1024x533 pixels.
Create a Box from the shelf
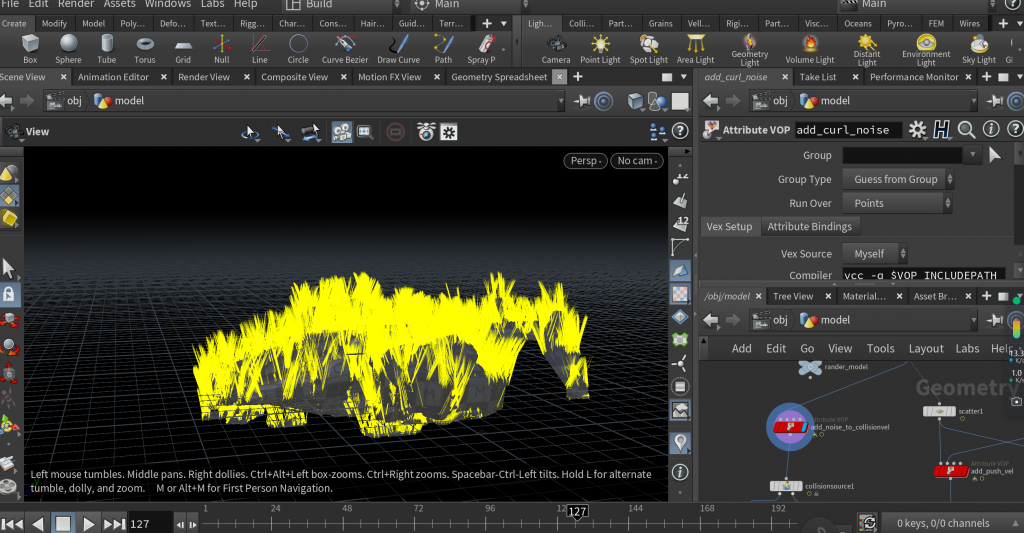click(30, 49)
